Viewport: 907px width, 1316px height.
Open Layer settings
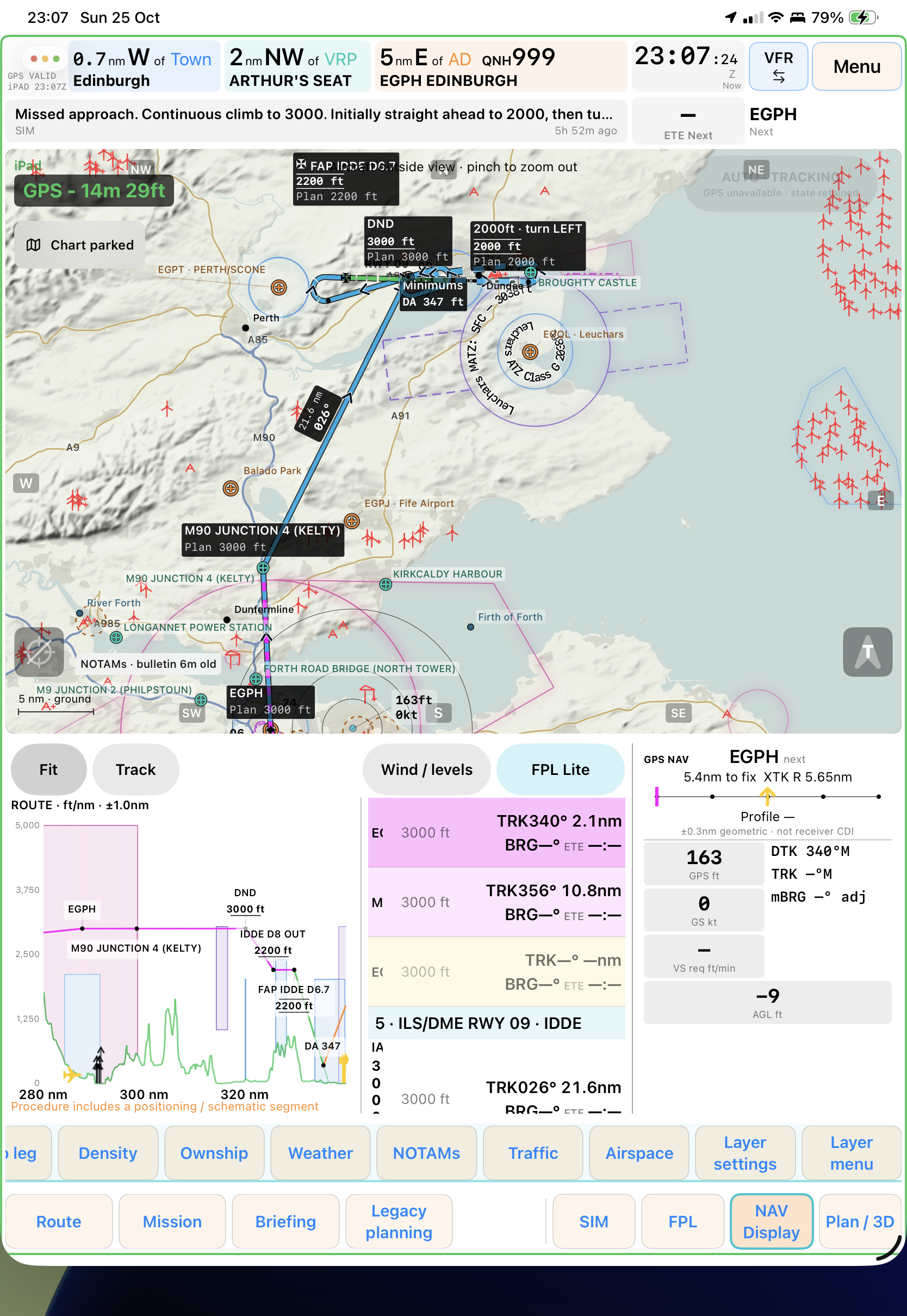point(745,1153)
